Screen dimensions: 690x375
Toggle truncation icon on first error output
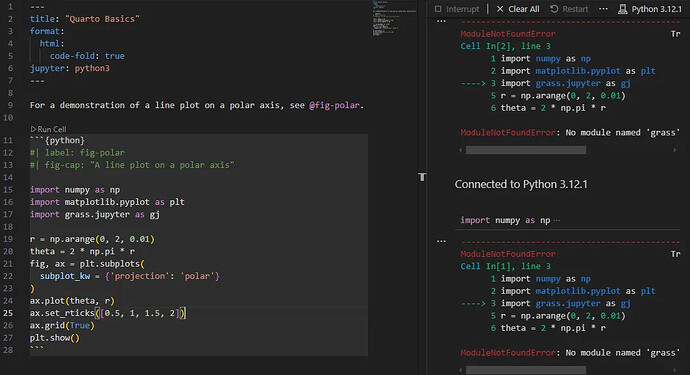click(x=675, y=34)
